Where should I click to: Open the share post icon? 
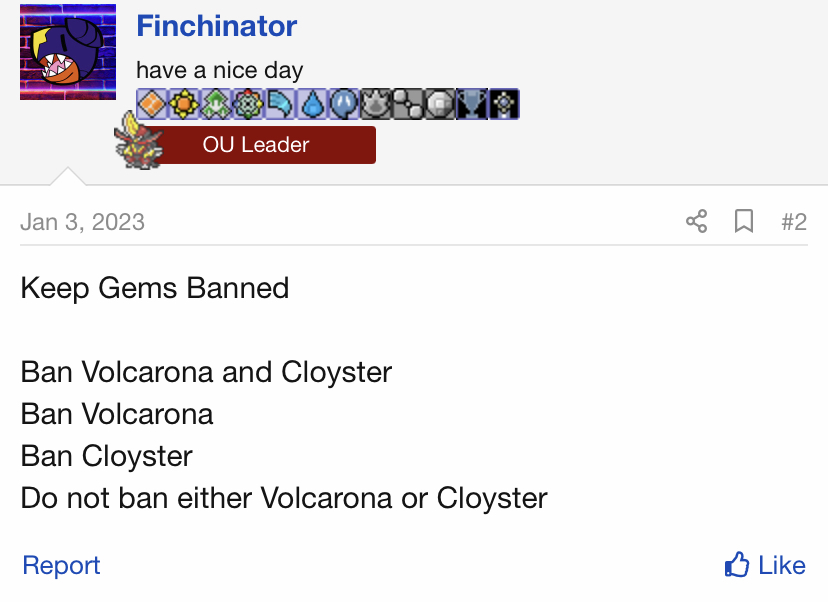697,221
